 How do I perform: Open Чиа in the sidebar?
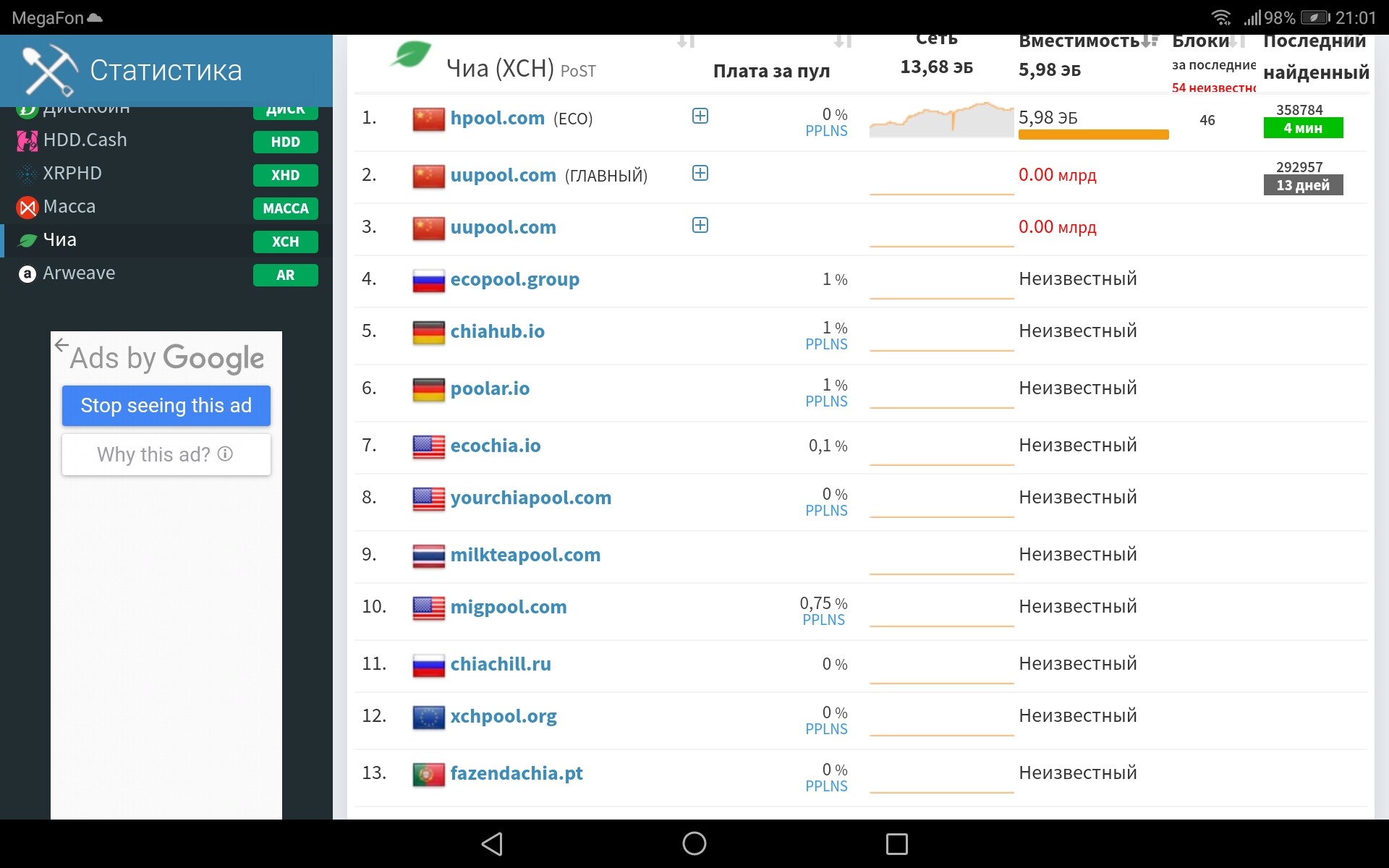[x=166, y=240]
